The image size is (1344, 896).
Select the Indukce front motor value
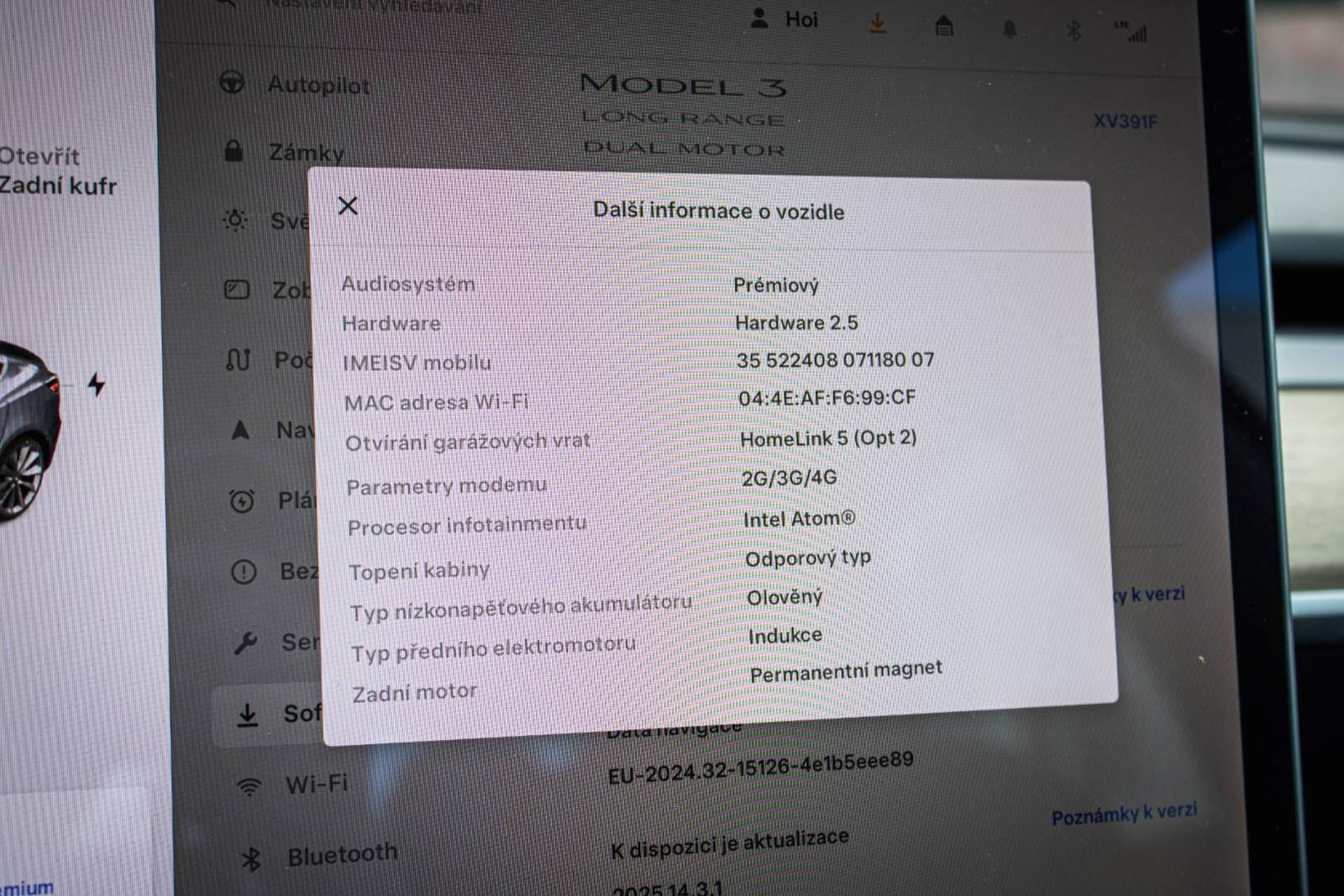pos(785,636)
